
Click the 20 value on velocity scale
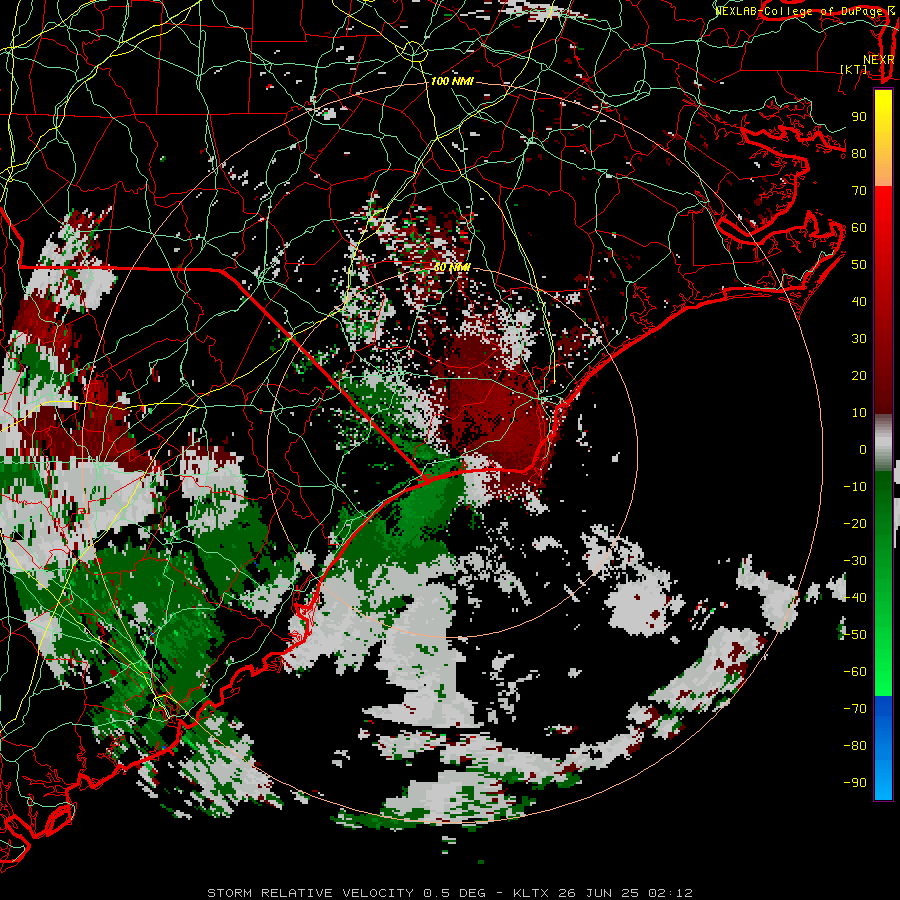point(859,375)
